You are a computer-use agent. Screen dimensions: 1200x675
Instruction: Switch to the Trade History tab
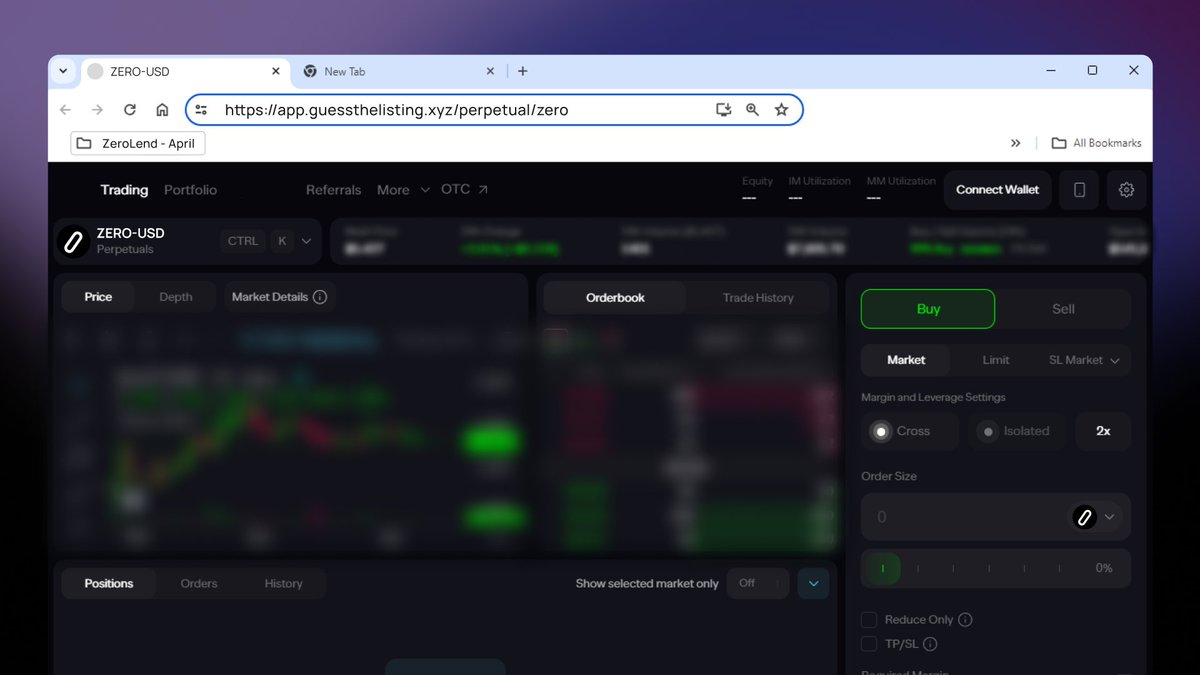click(x=757, y=297)
